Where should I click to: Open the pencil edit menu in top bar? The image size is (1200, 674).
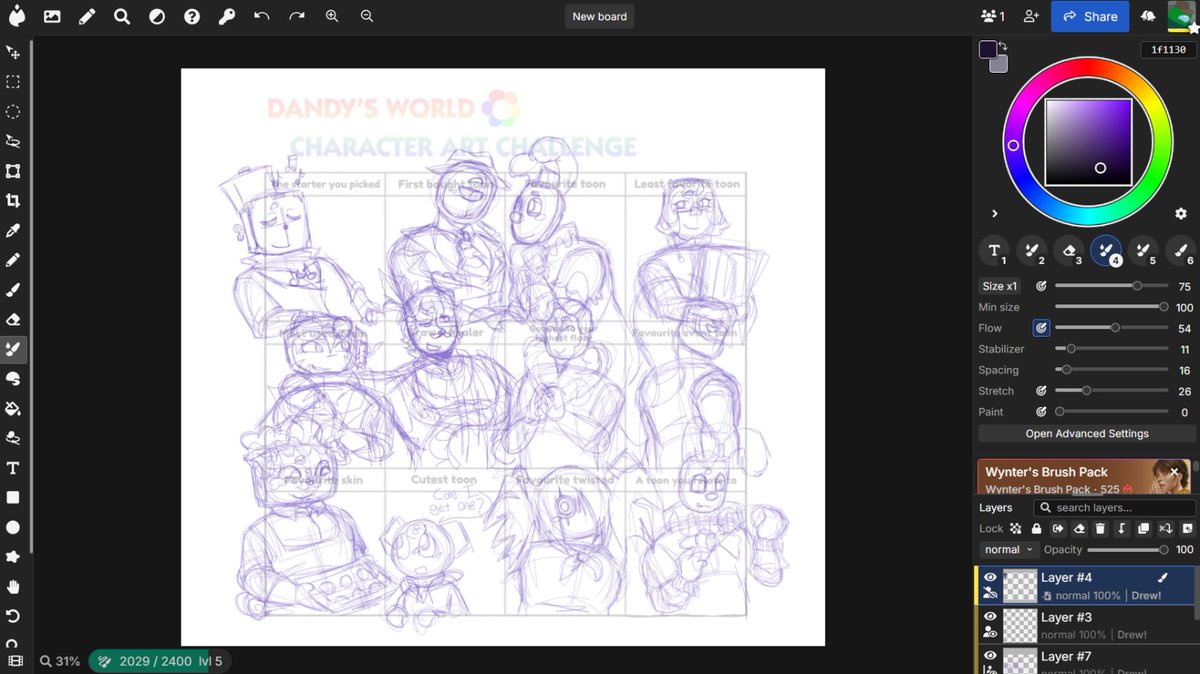[x=87, y=17]
